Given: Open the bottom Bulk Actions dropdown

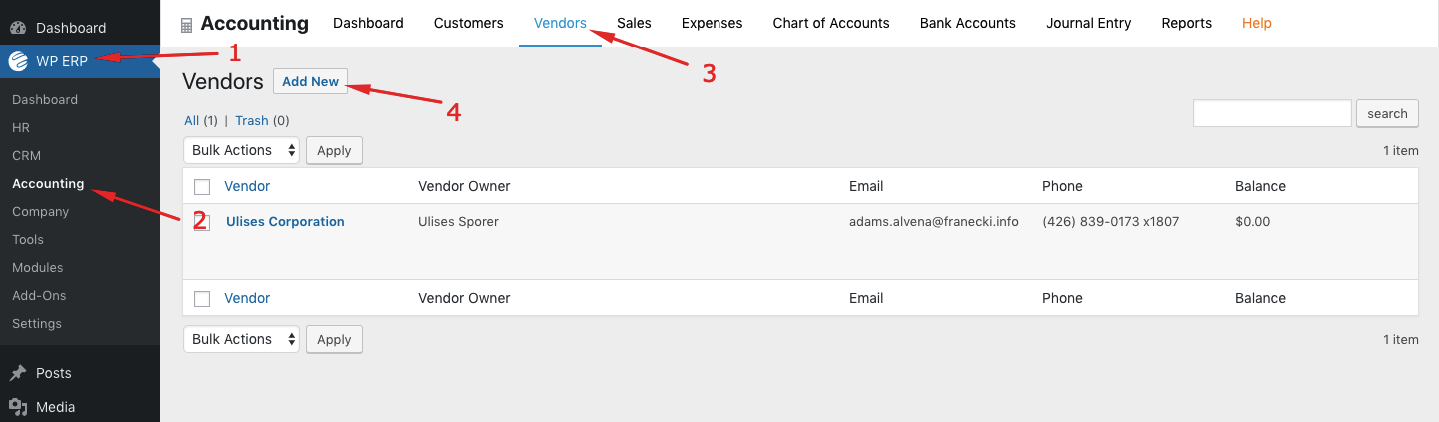Looking at the screenshot, I should pyautogui.click(x=241, y=339).
